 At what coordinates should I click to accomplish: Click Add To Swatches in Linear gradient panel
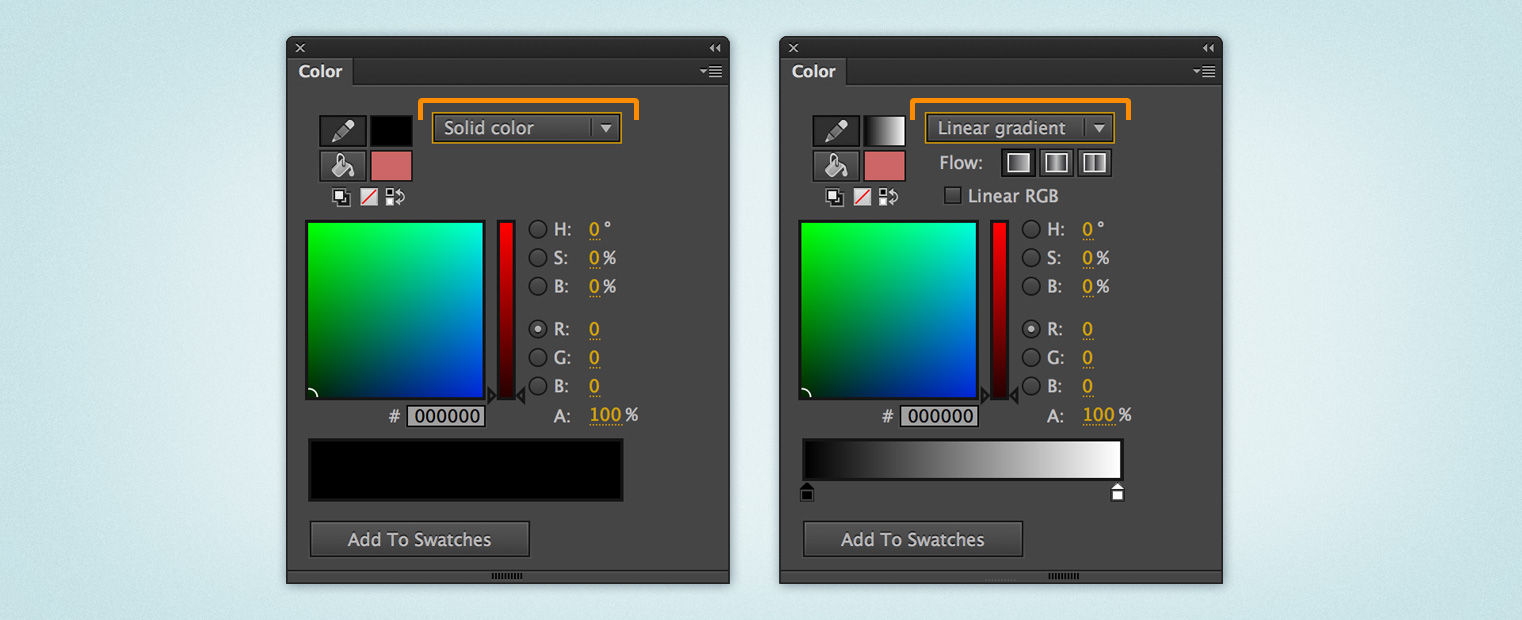tap(912, 540)
